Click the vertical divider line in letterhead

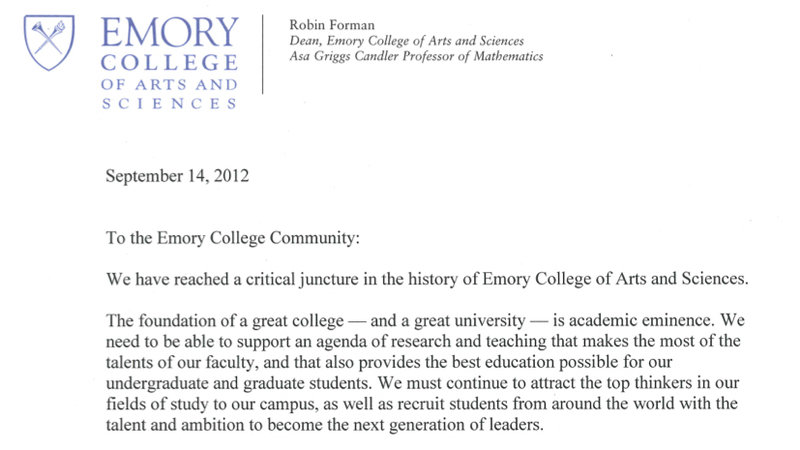[x=263, y=57]
